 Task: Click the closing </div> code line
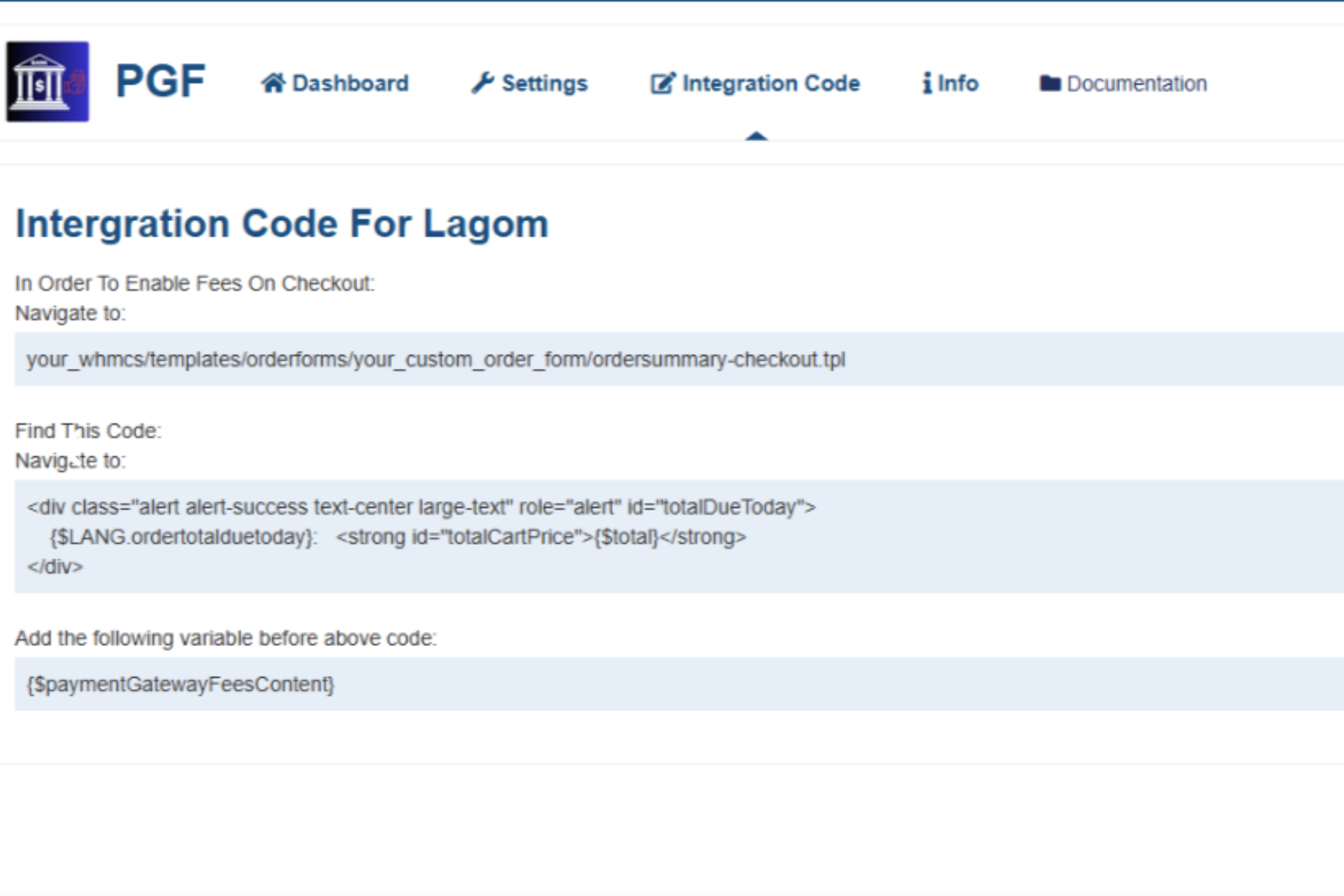55,567
